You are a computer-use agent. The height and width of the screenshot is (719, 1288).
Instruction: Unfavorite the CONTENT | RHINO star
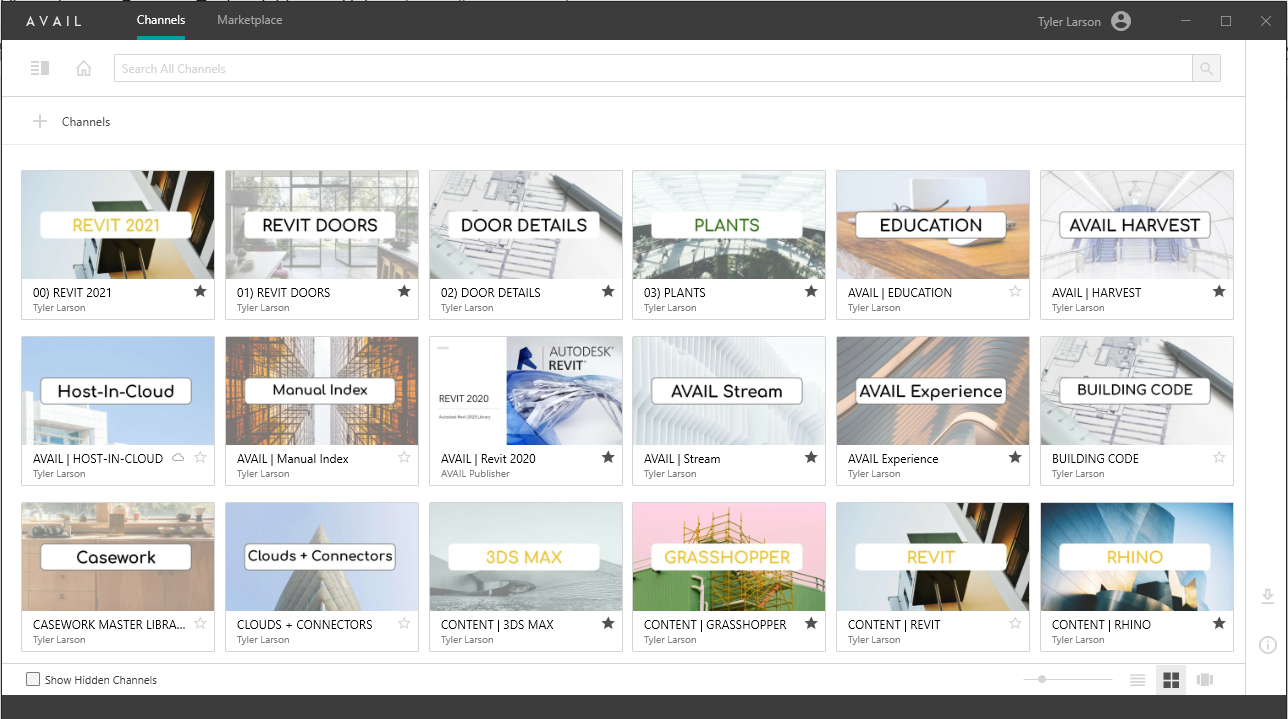[1219, 623]
